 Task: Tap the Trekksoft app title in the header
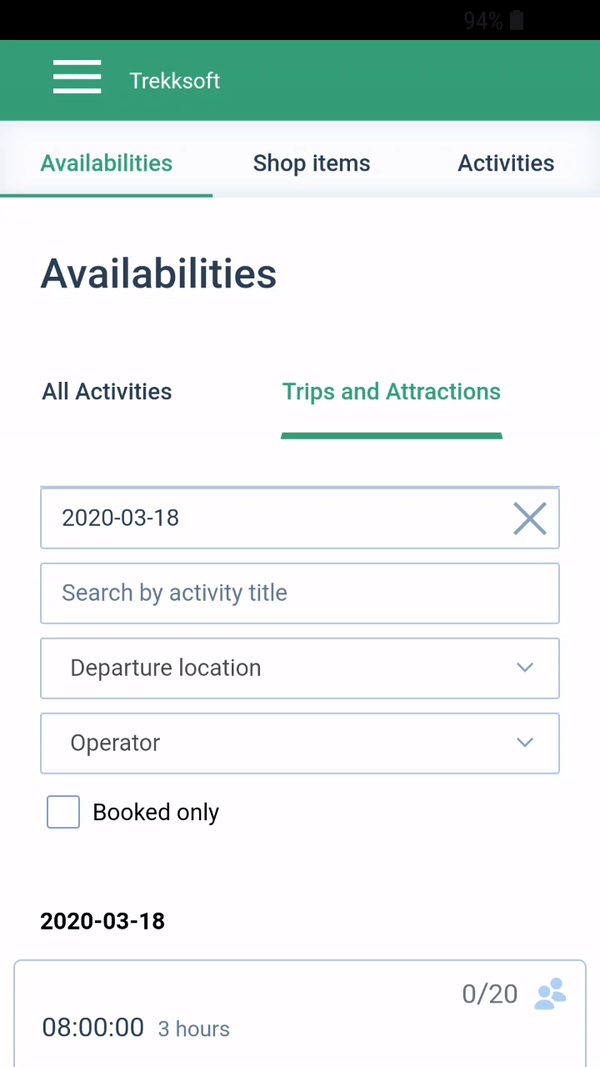coord(175,80)
